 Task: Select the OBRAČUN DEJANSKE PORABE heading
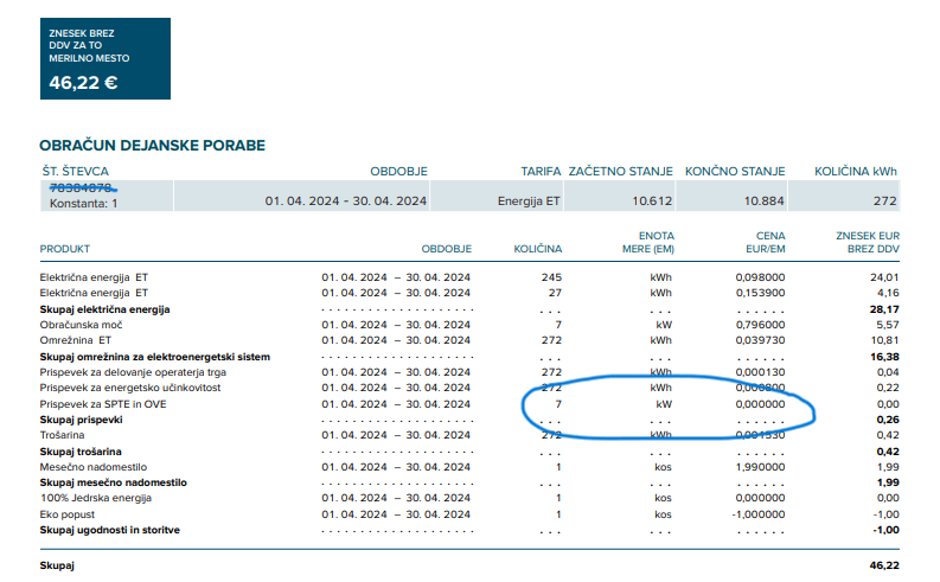coord(152,146)
